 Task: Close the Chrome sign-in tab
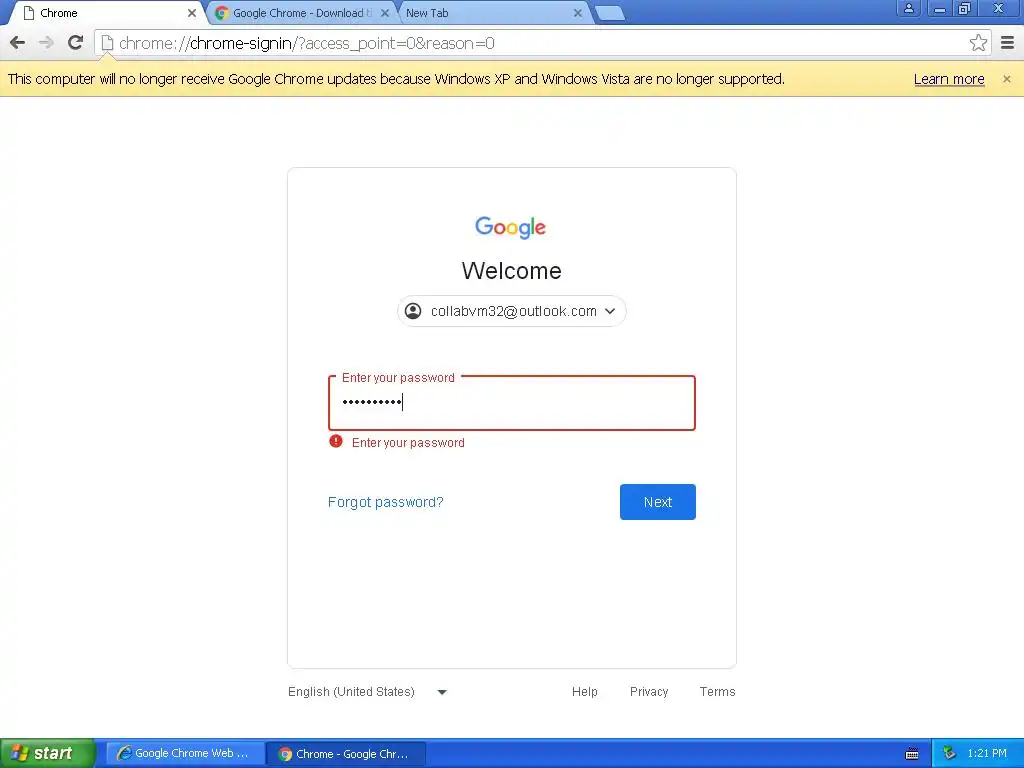pyautogui.click(x=191, y=13)
